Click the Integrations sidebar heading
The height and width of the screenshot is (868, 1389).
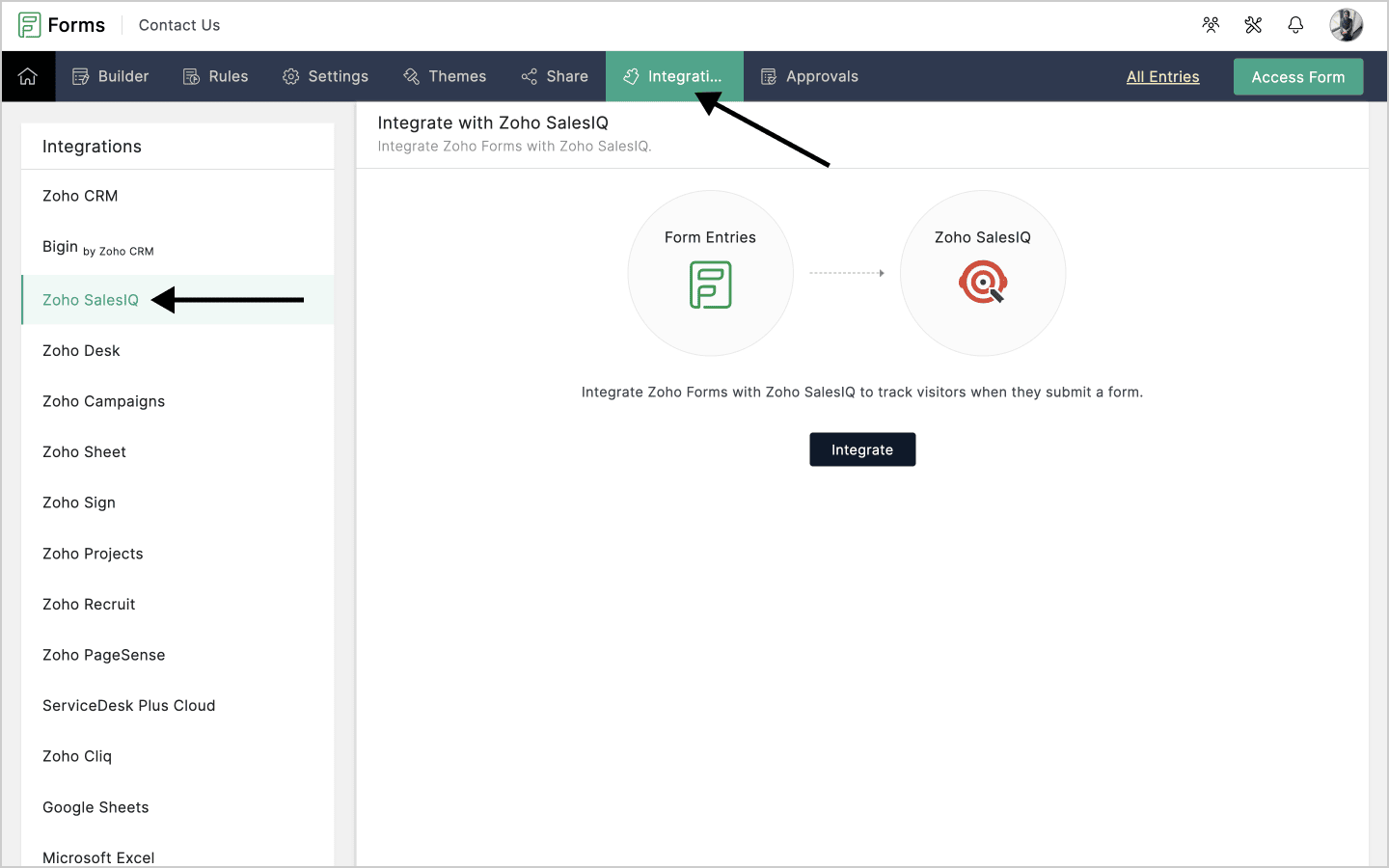[92, 147]
